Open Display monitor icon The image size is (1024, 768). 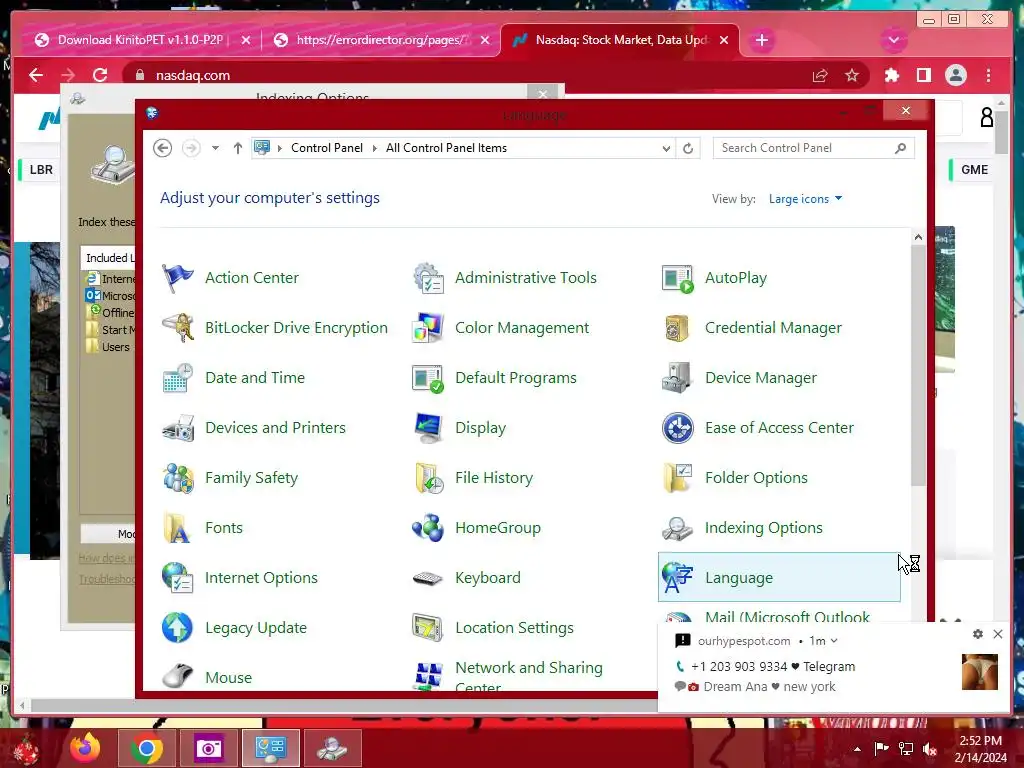[x=428, y=428]
